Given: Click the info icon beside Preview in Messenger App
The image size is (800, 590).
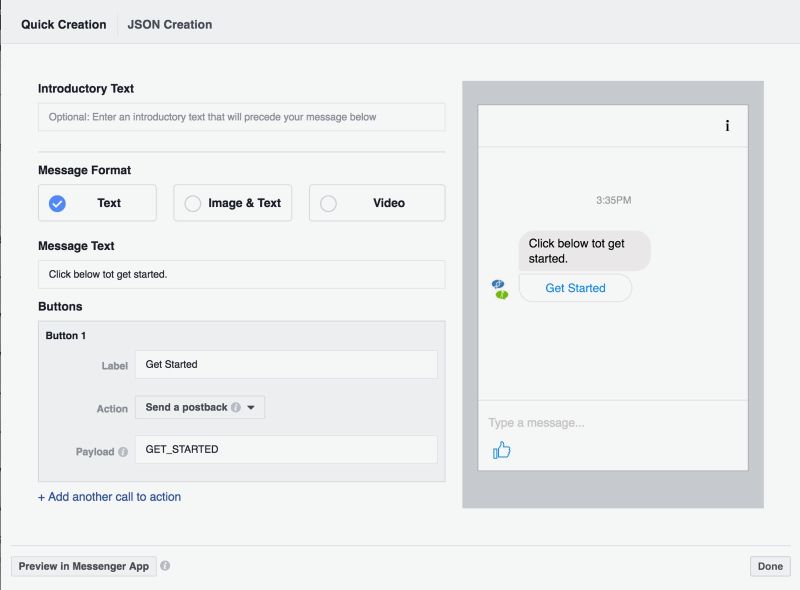Looking at the screenshot, I should click(165, 565).
